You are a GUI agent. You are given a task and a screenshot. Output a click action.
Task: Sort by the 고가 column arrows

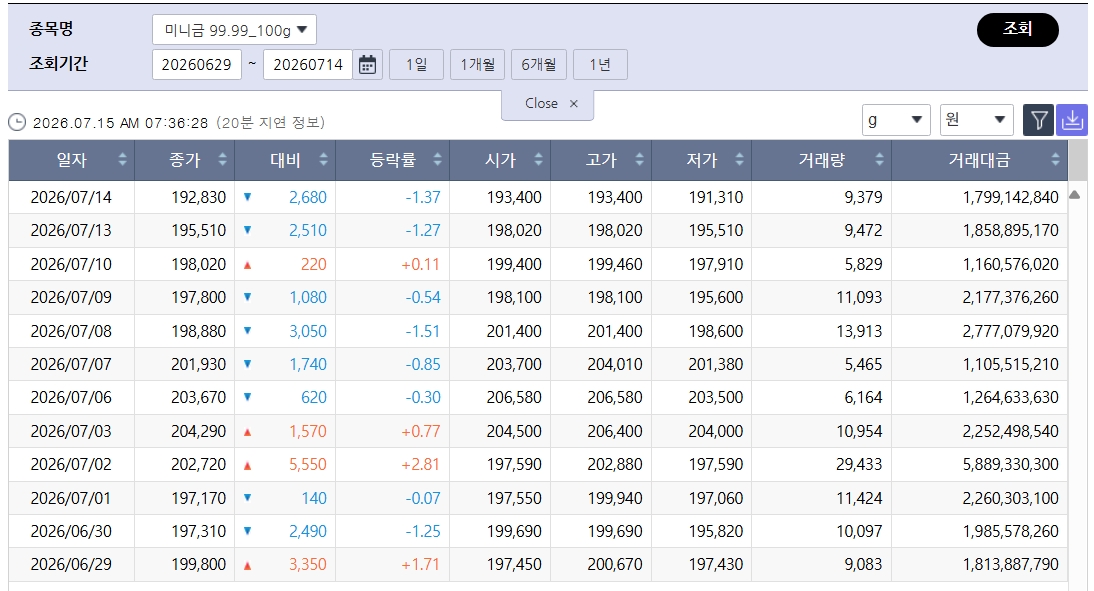[x=639, y=160]
